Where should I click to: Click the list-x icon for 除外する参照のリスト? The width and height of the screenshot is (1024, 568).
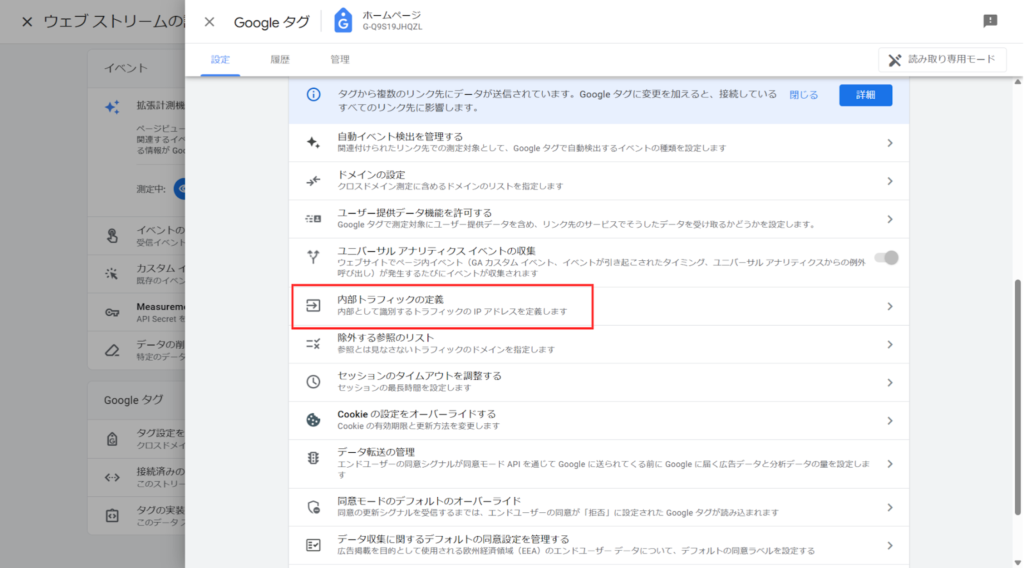[x=313, y=343]
